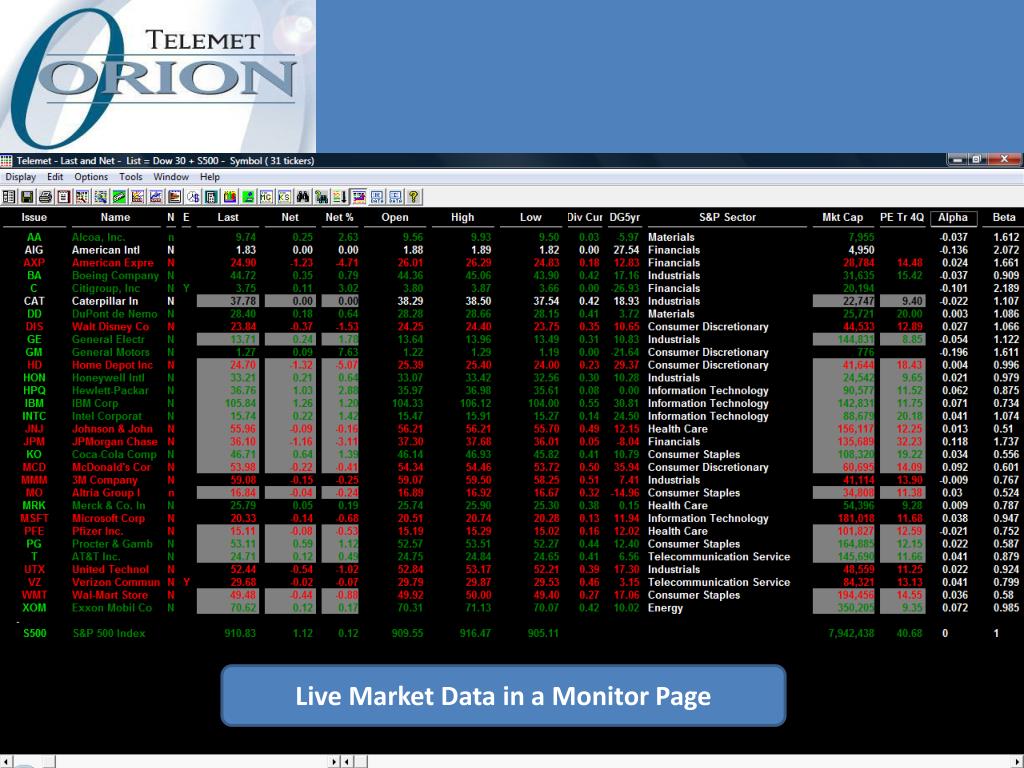This screenshot has width=1024, height=768.
Task: Select the S500 index ticker
Action: [35, 633]
